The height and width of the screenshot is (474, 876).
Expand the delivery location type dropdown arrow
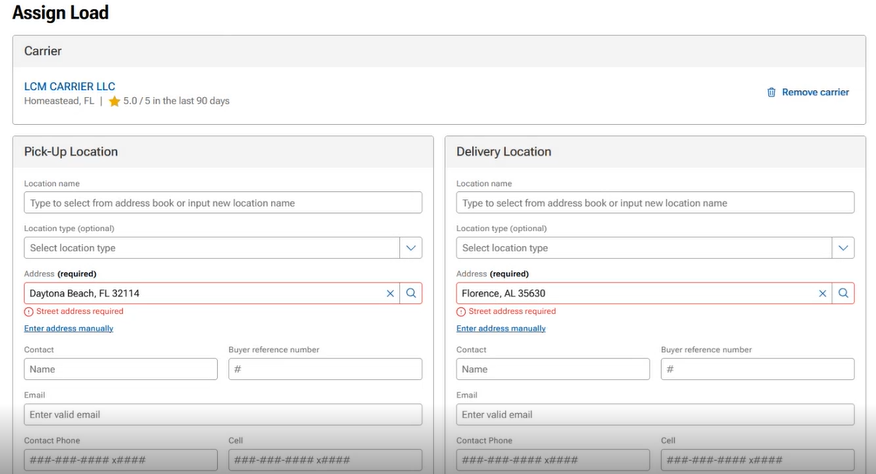pos(843,248)
